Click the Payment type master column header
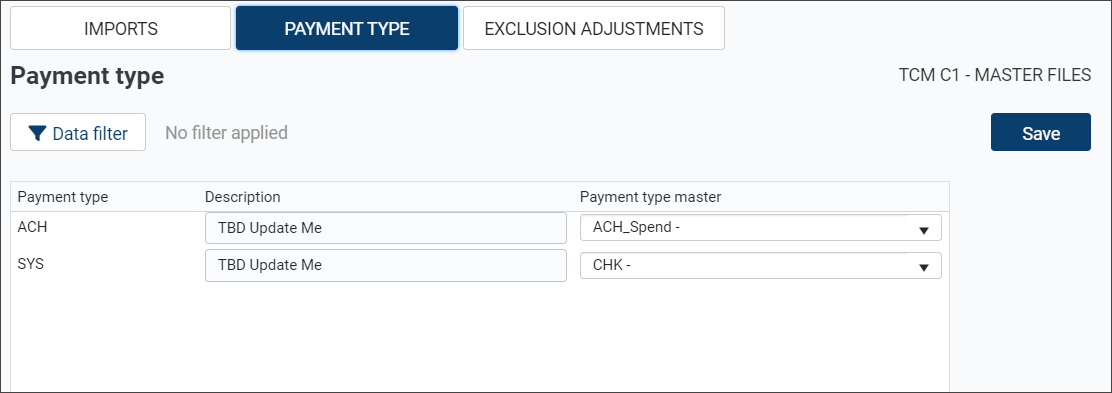1112x393 pixels. pos(650,197)
